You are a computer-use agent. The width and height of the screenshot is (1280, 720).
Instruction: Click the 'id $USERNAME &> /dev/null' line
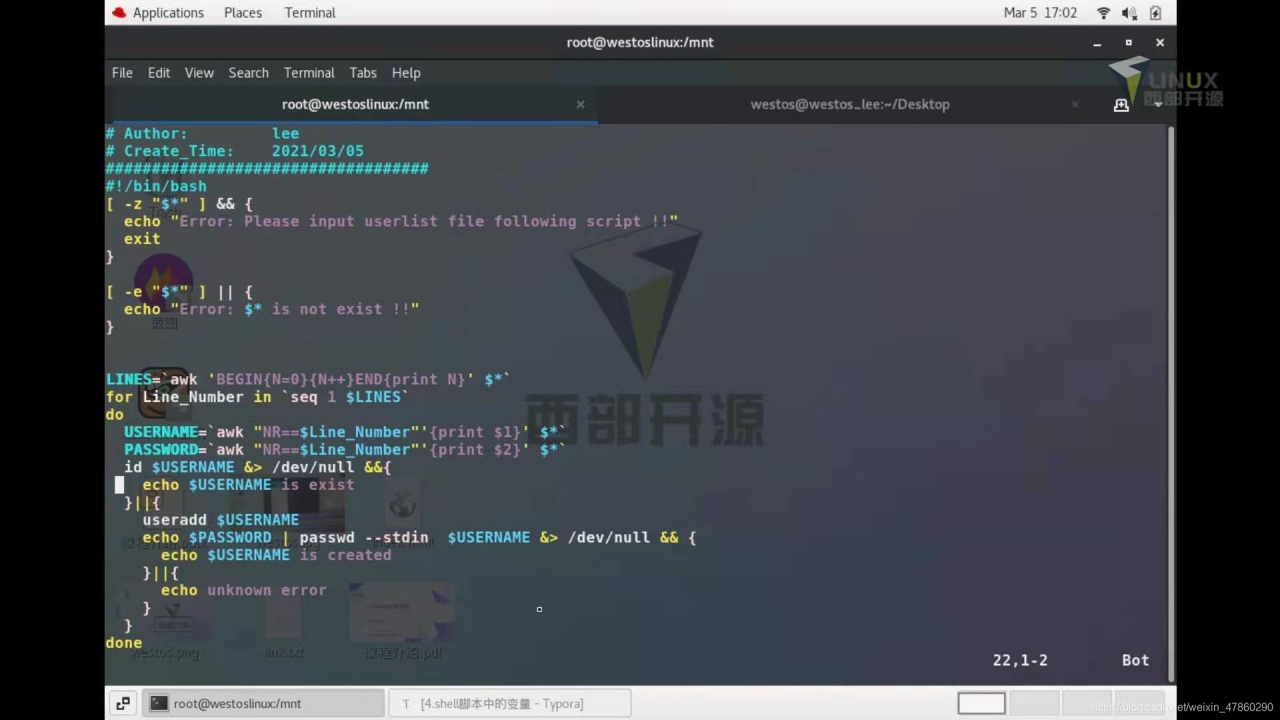click(x=257, y=467)
